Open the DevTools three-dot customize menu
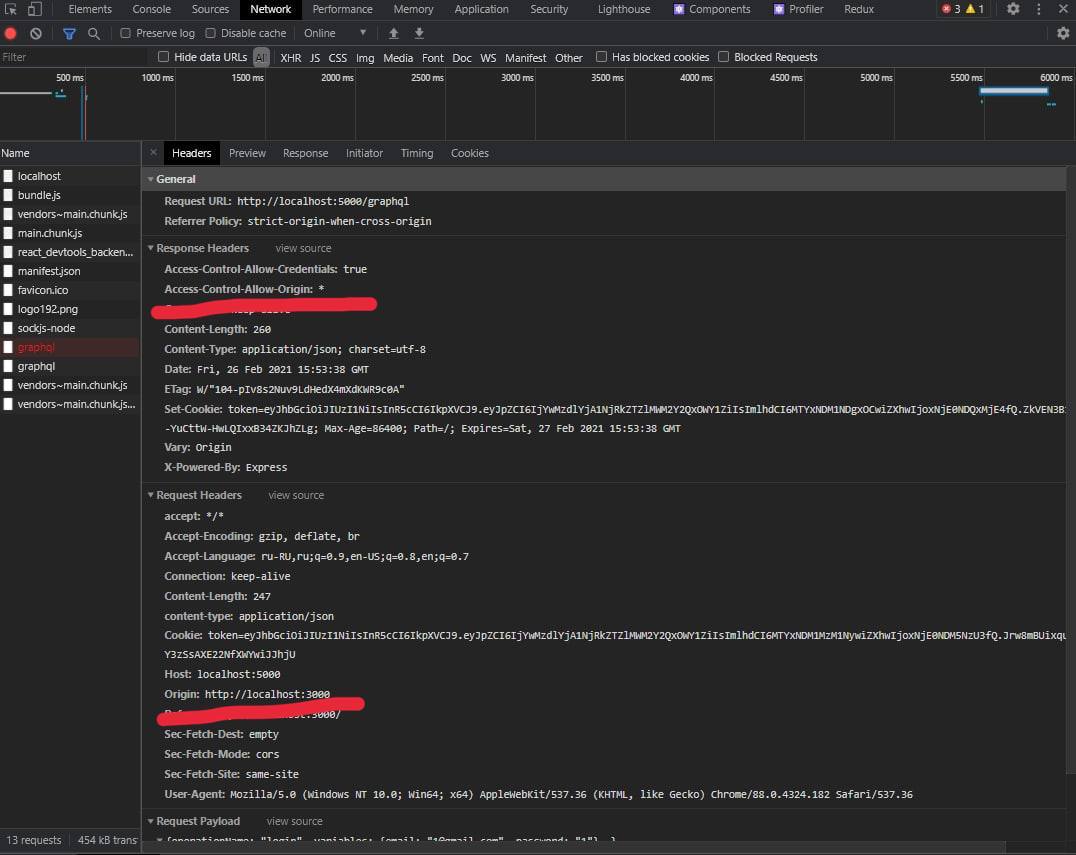The height and width of the screenshot is (855, 1076). pos(1039,9)
